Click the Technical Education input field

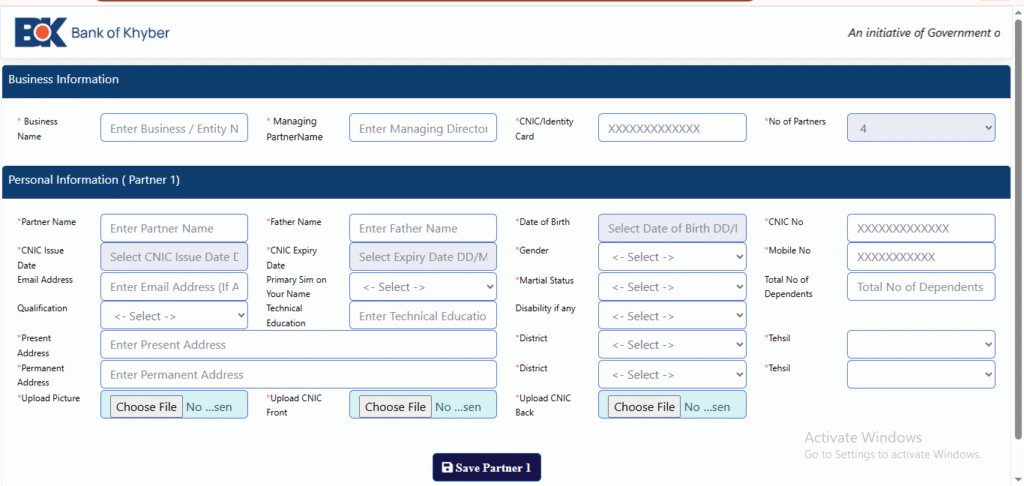pyautogui.click(x=423, y=316)
